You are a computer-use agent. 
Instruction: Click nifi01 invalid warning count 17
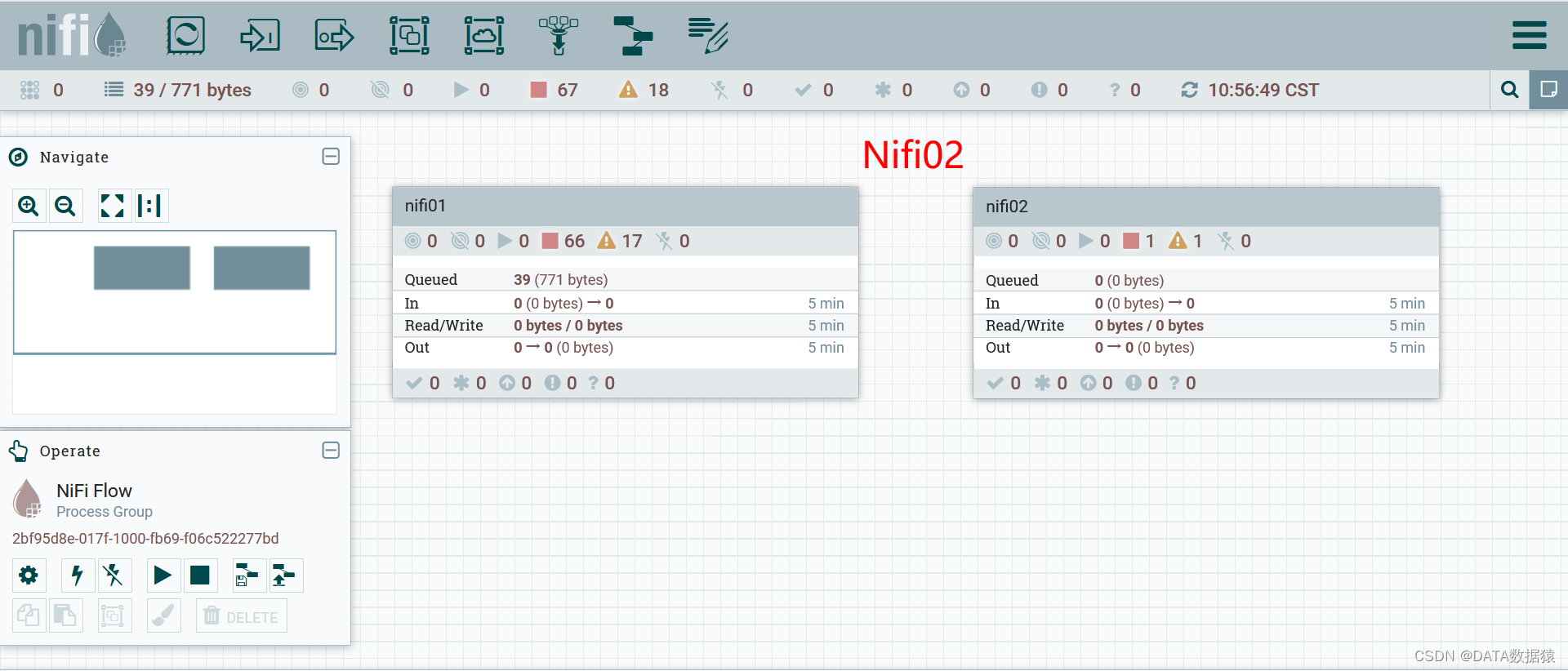click(632, 241)
